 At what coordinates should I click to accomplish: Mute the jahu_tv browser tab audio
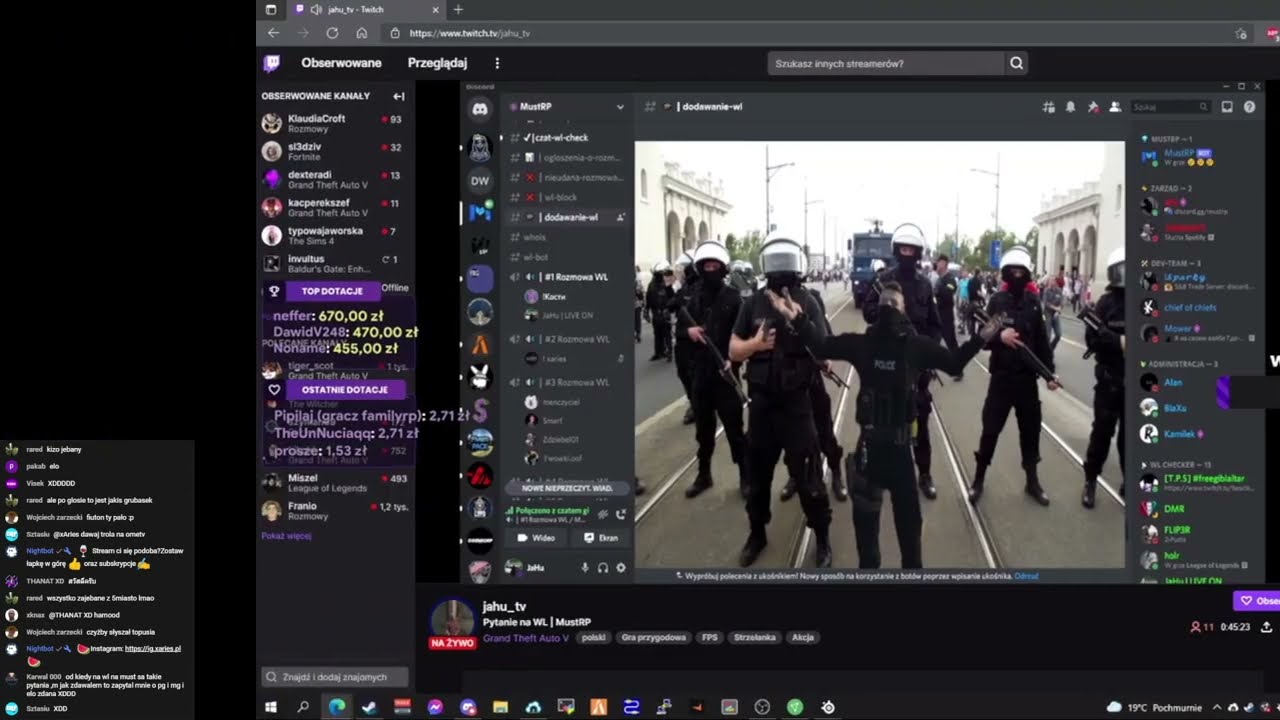pos(316,9)
